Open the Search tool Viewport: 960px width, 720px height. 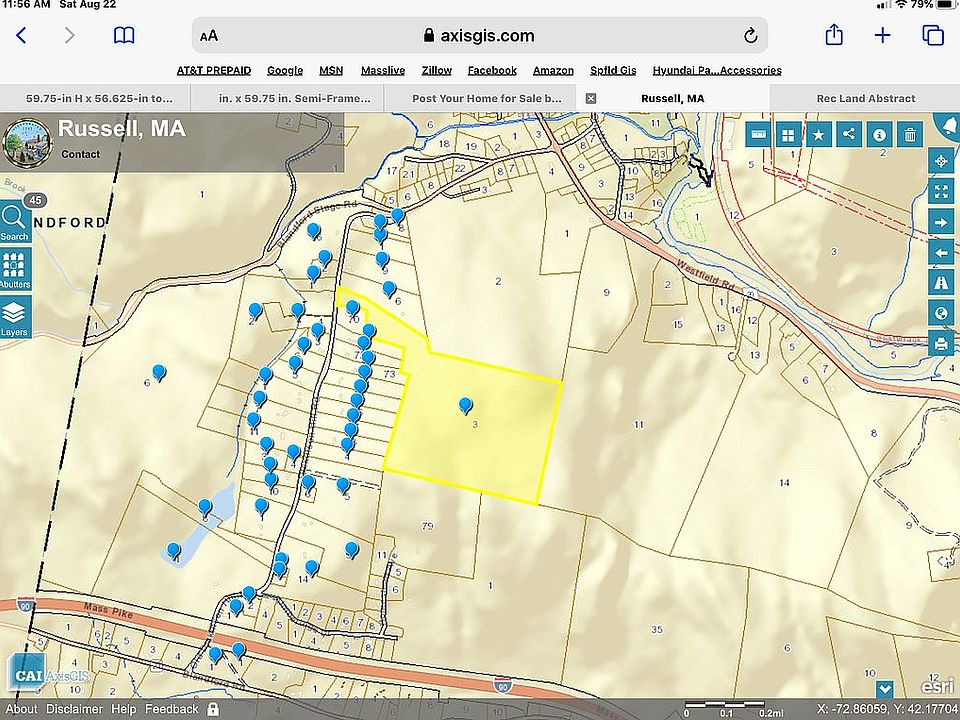pos(15,223)
